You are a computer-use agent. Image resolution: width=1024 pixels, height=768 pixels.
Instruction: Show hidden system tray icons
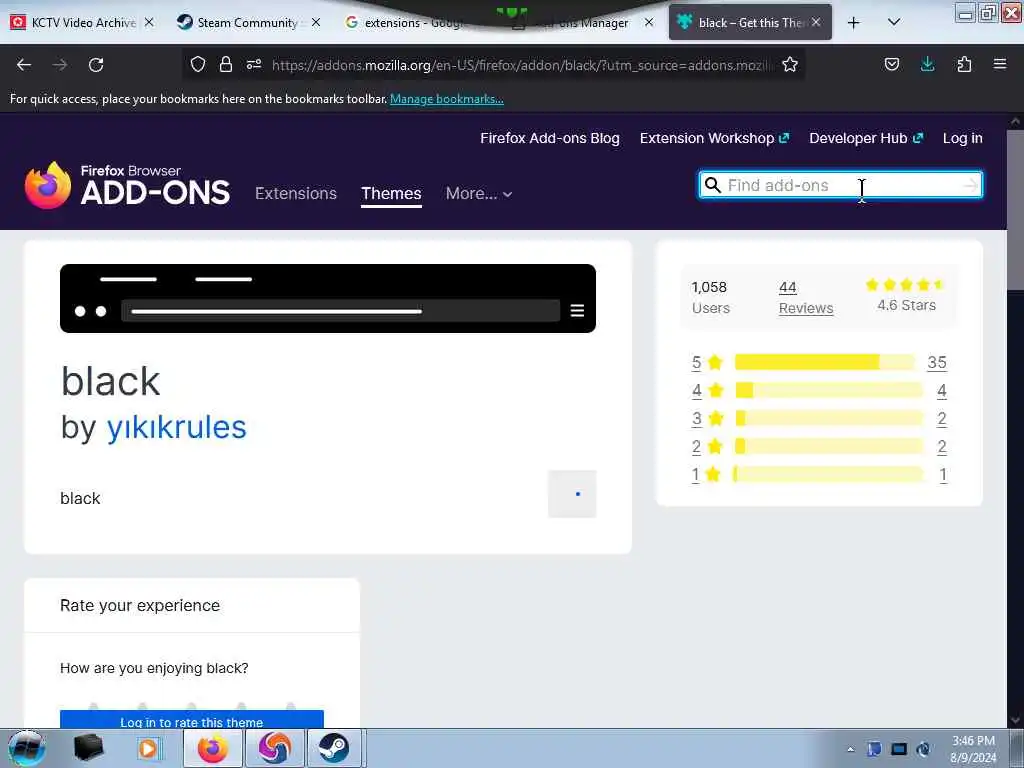850,749
